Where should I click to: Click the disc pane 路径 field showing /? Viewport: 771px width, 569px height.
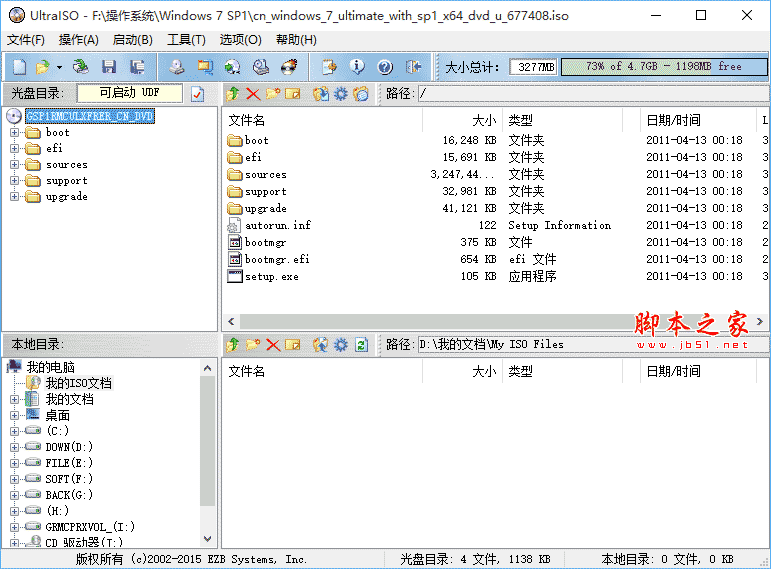(594, 93)
